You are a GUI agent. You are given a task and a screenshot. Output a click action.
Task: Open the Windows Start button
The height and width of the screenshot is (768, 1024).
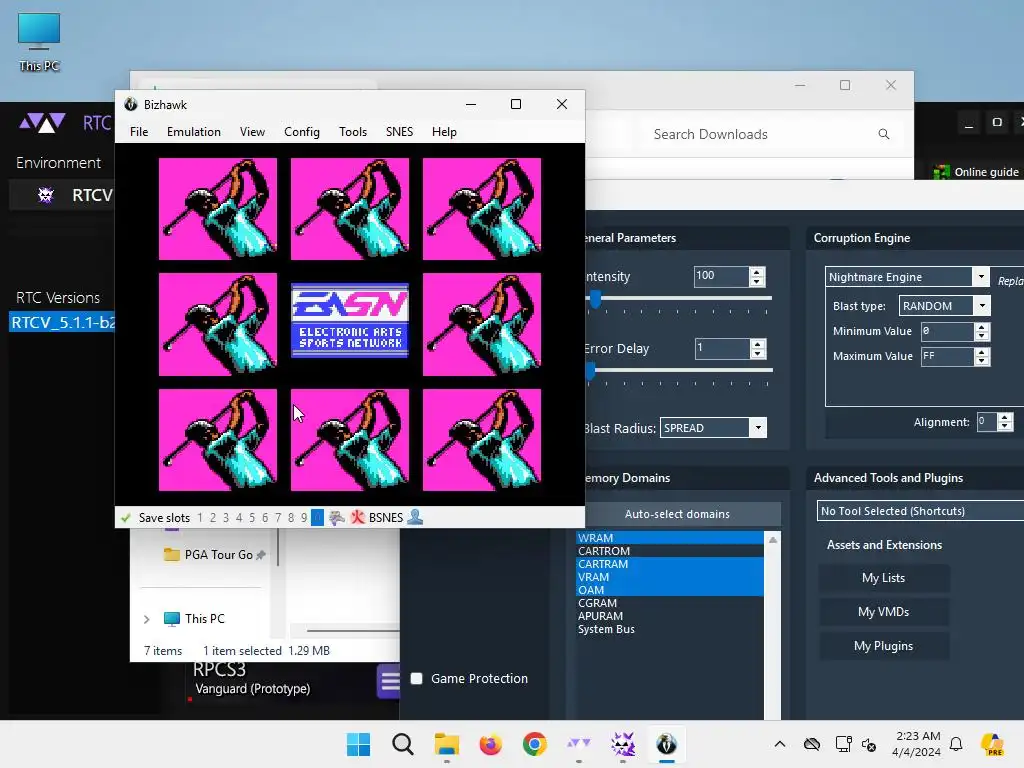point(359,744)
